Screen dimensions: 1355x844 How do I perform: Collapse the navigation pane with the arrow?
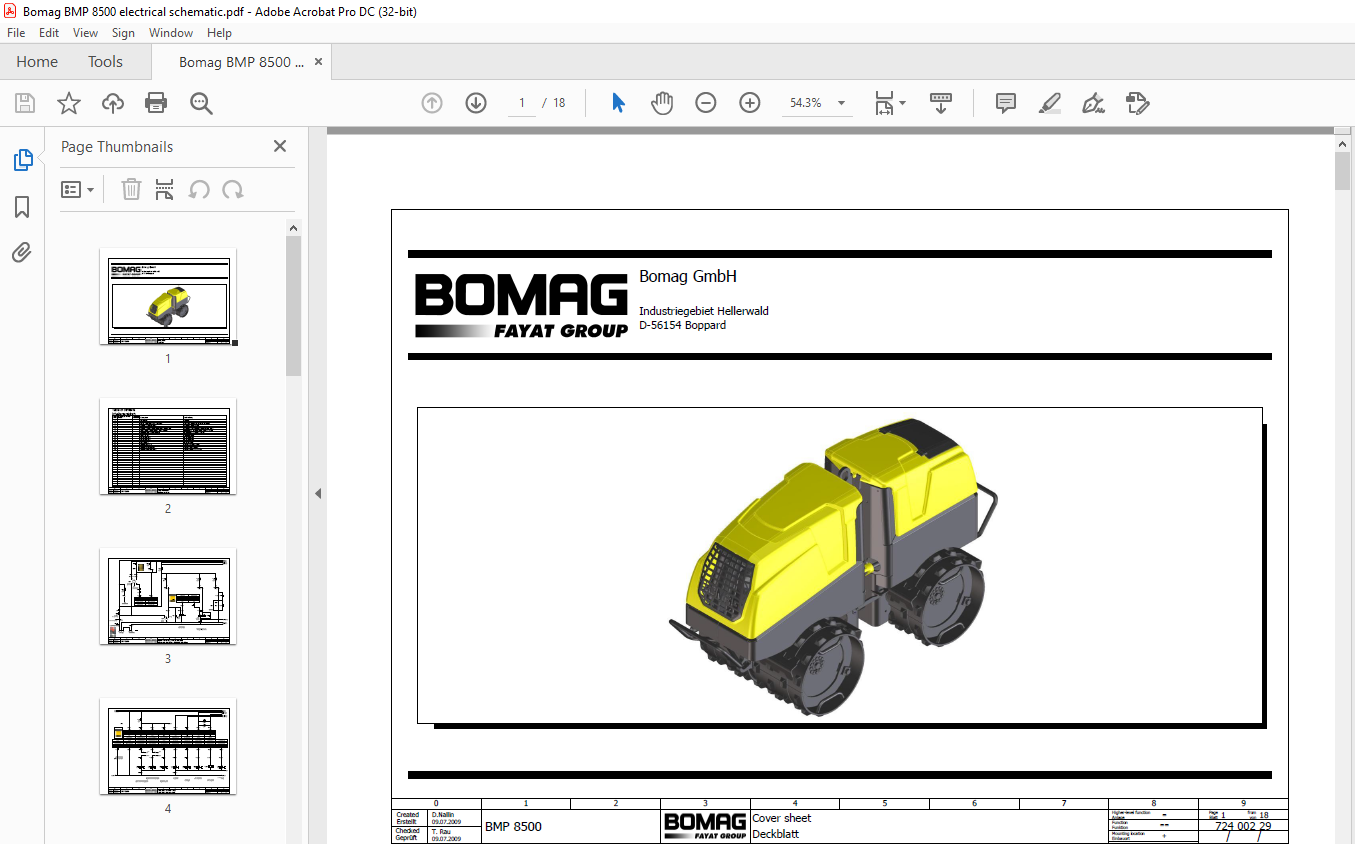click(x=318, y=493)
